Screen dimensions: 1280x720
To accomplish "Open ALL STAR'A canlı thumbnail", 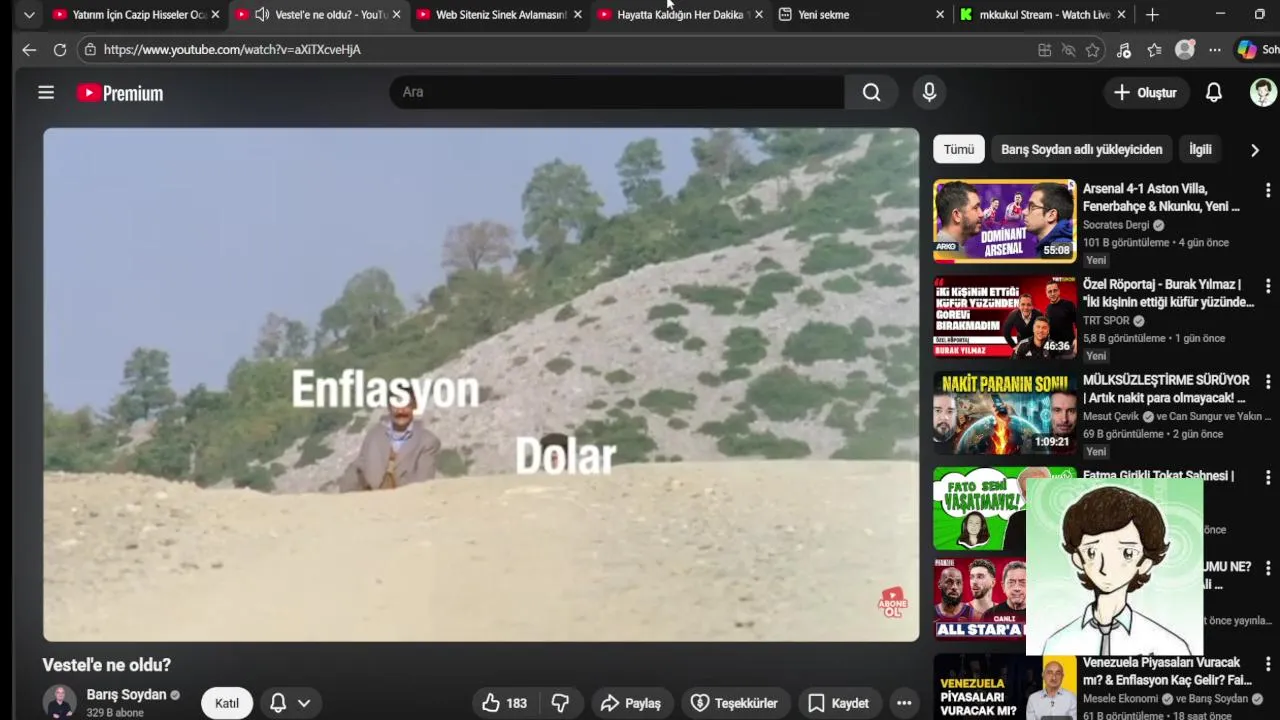I will (979, 598).
